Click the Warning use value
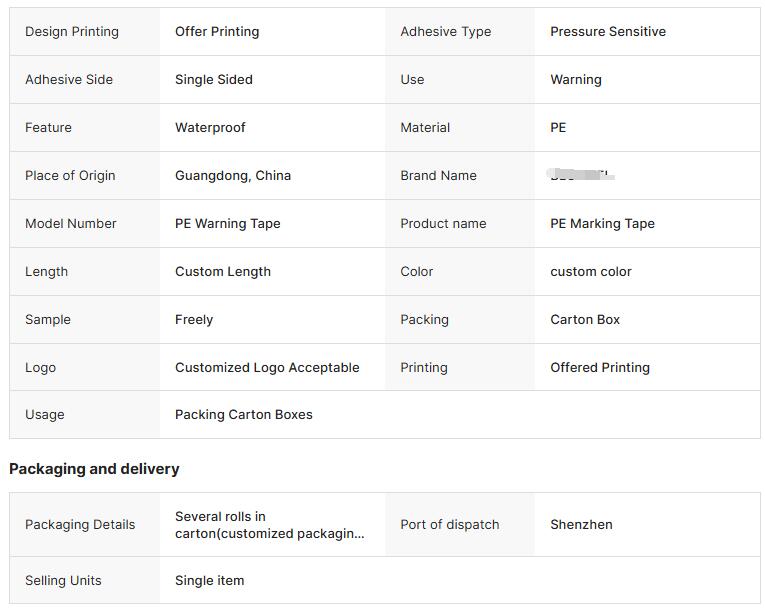 coord(576,80)
